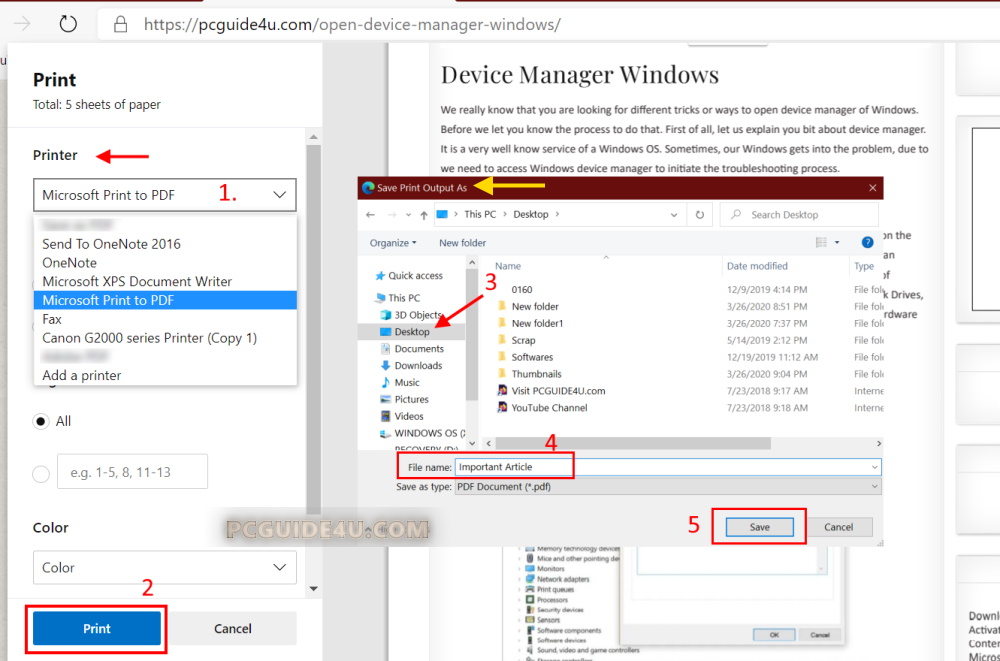
Task: Refresh the Desktop folder in Save dialog
Action: (699, 215)
